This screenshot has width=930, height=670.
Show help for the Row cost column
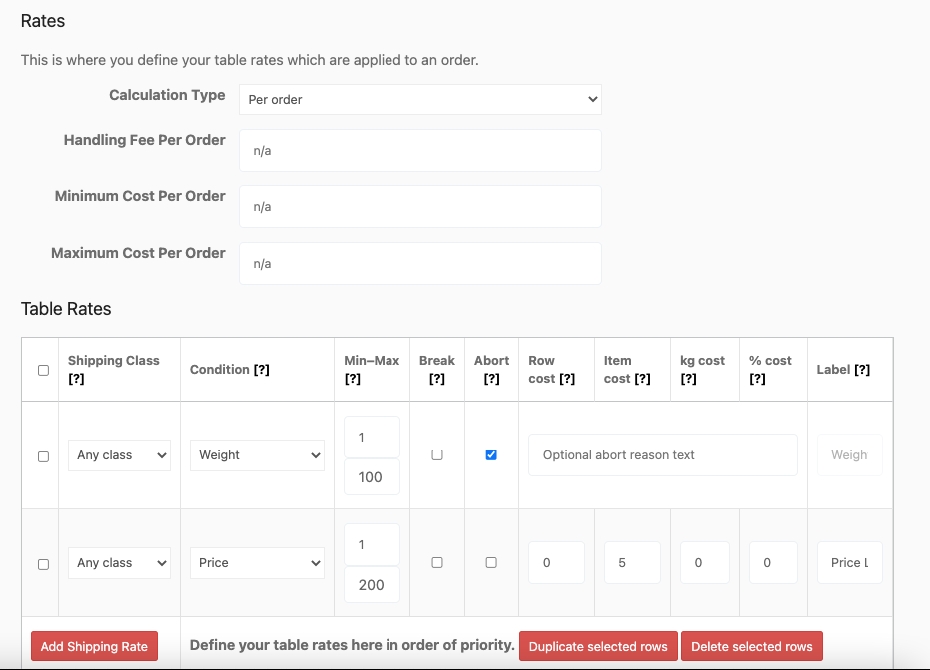(x=566, y=379)
